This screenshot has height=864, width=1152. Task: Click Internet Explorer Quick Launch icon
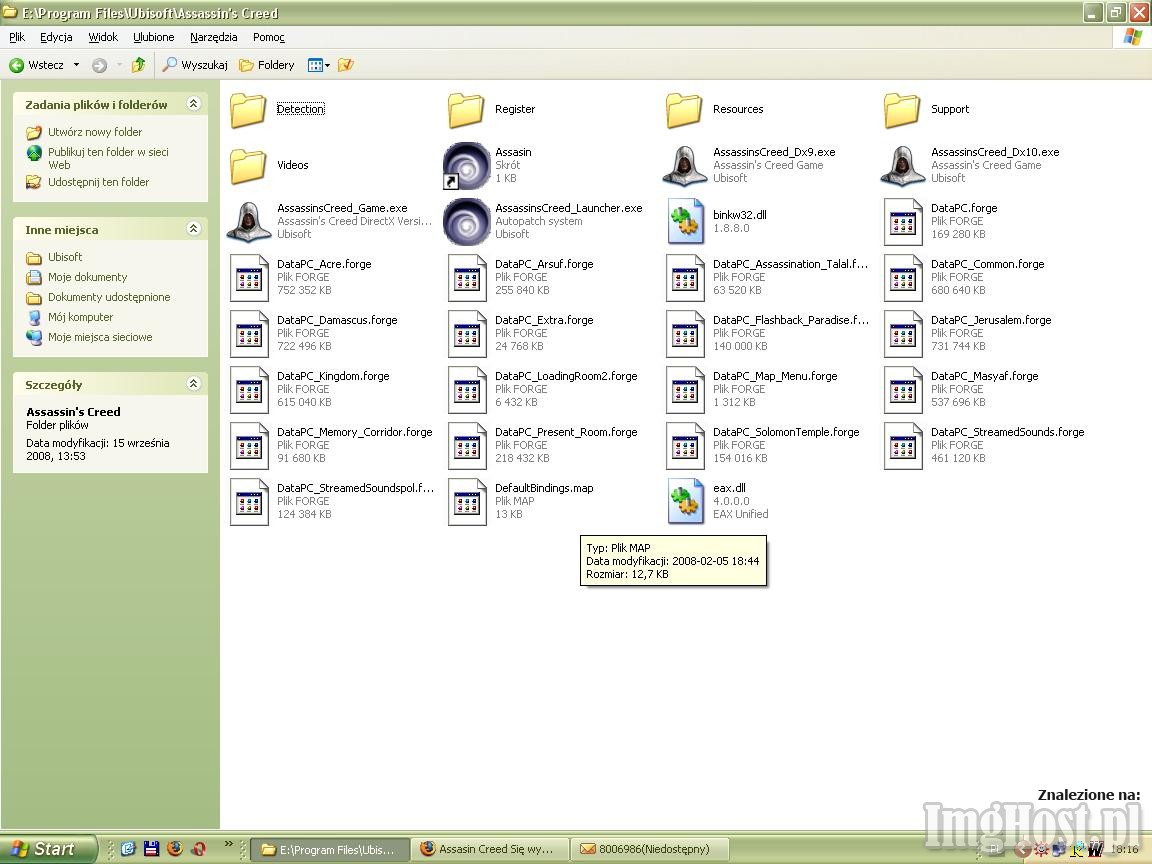click(128, 849)
